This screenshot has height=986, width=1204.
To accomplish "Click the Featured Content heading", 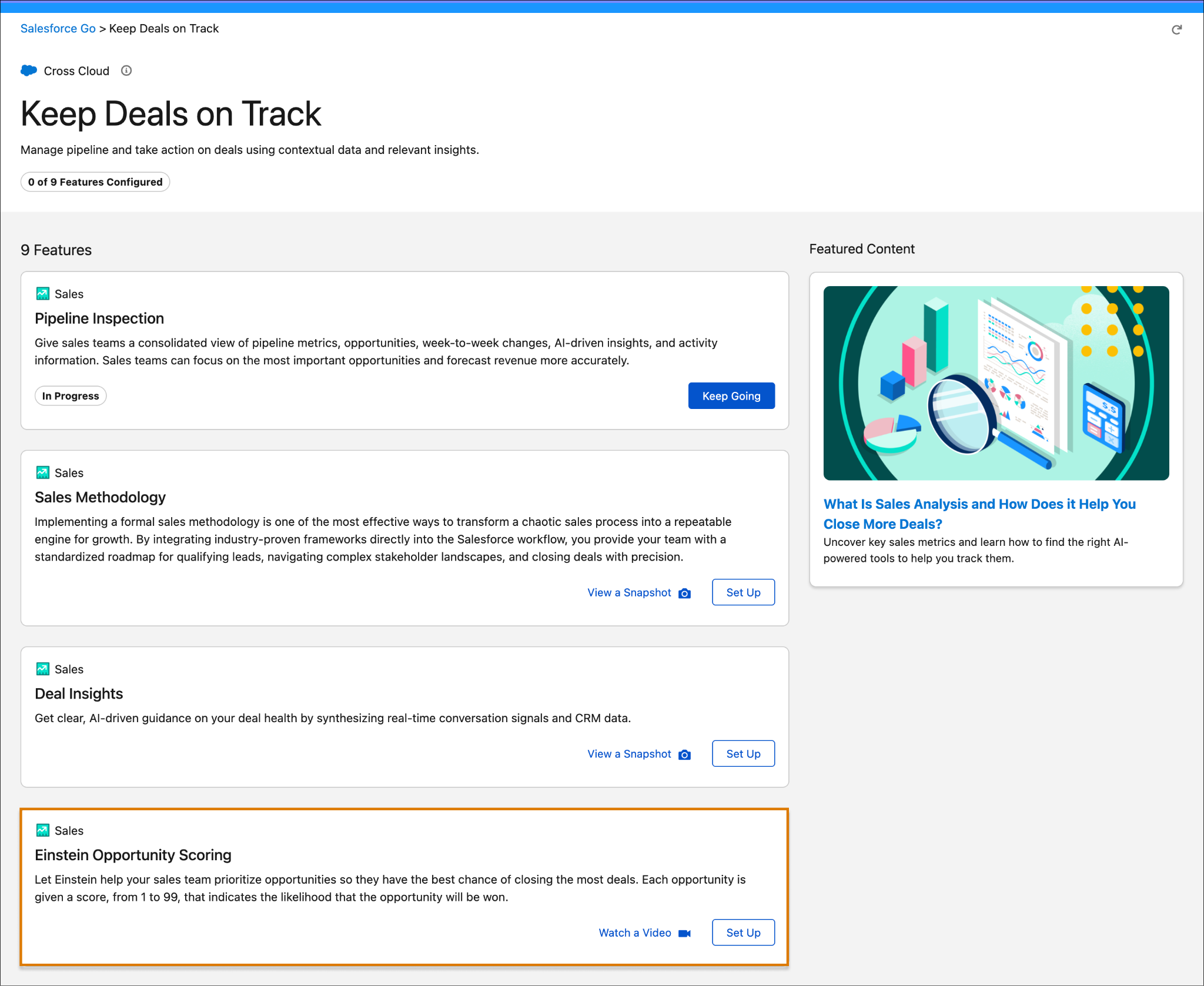I will (862, 249).
